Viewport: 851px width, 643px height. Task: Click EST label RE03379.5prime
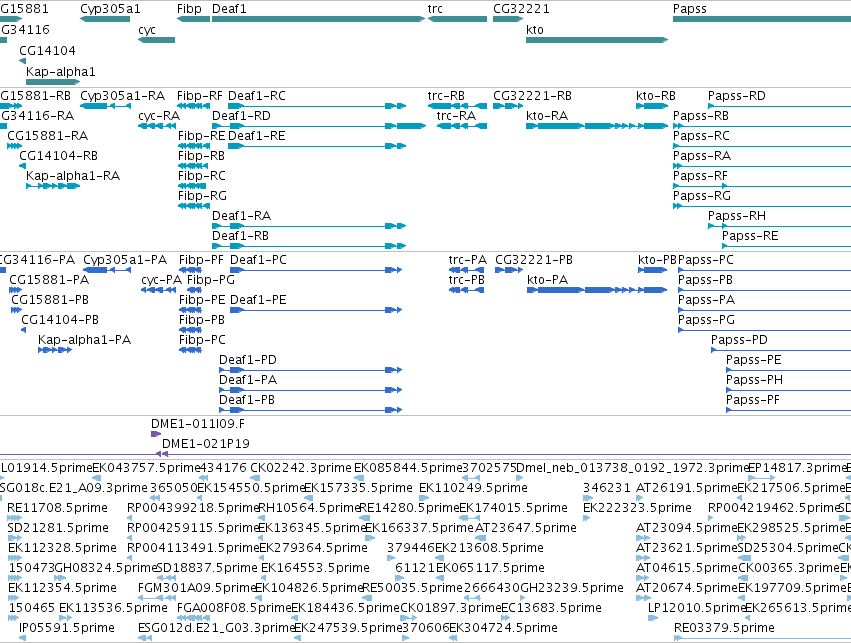click(x=724, y=628)
